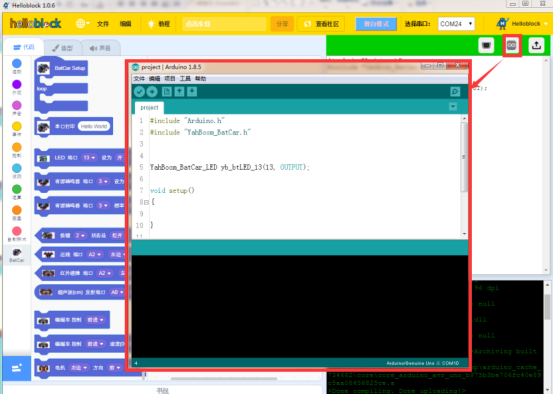Click the chip icon in green bar

tap(486, 45)
